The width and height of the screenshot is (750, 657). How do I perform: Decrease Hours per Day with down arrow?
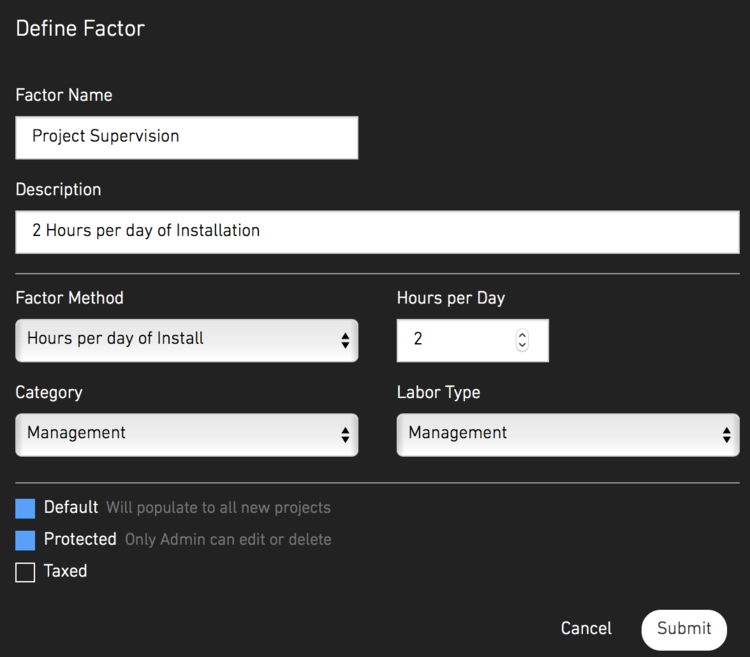[x=522, y=346]
